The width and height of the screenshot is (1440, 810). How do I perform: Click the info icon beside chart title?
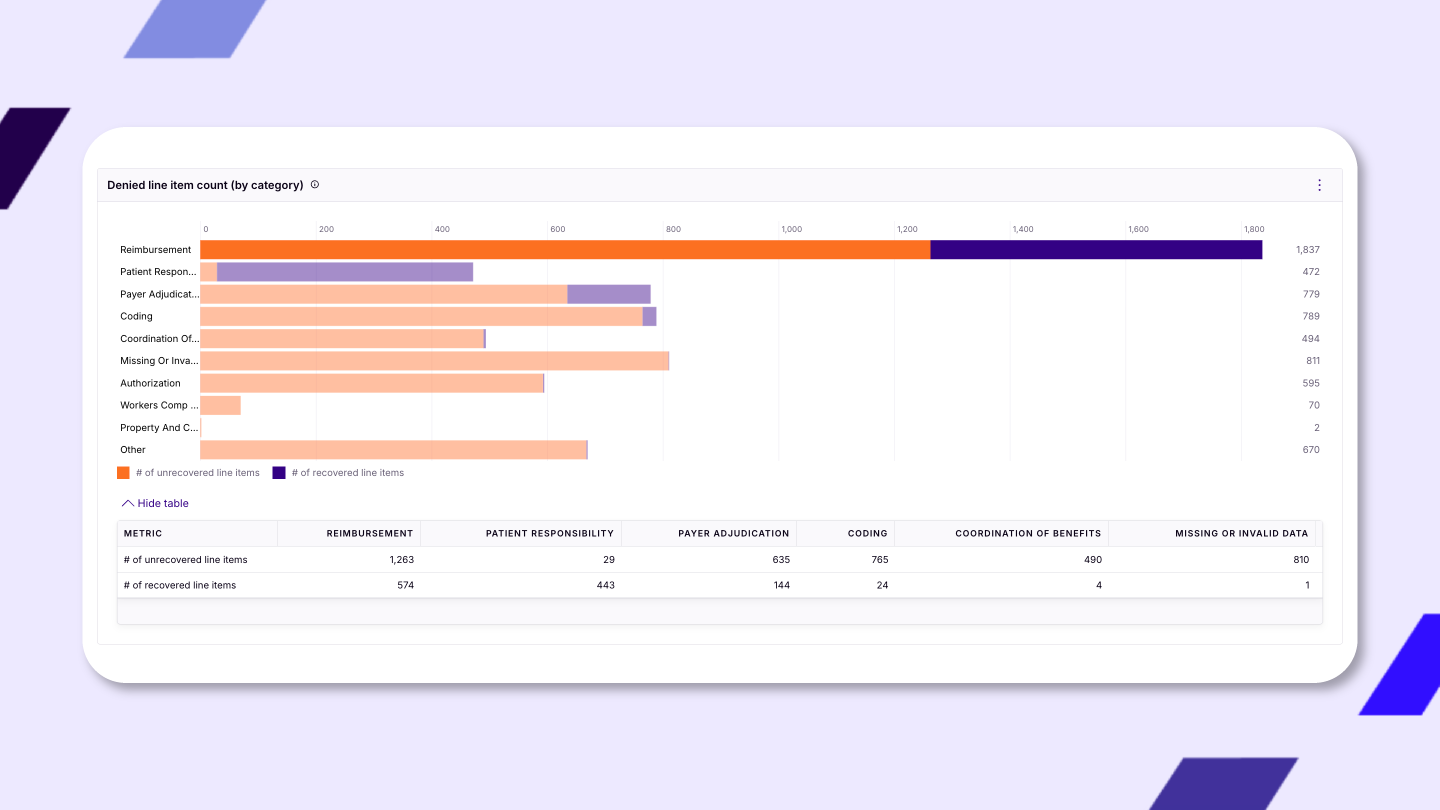coord(315,185)
